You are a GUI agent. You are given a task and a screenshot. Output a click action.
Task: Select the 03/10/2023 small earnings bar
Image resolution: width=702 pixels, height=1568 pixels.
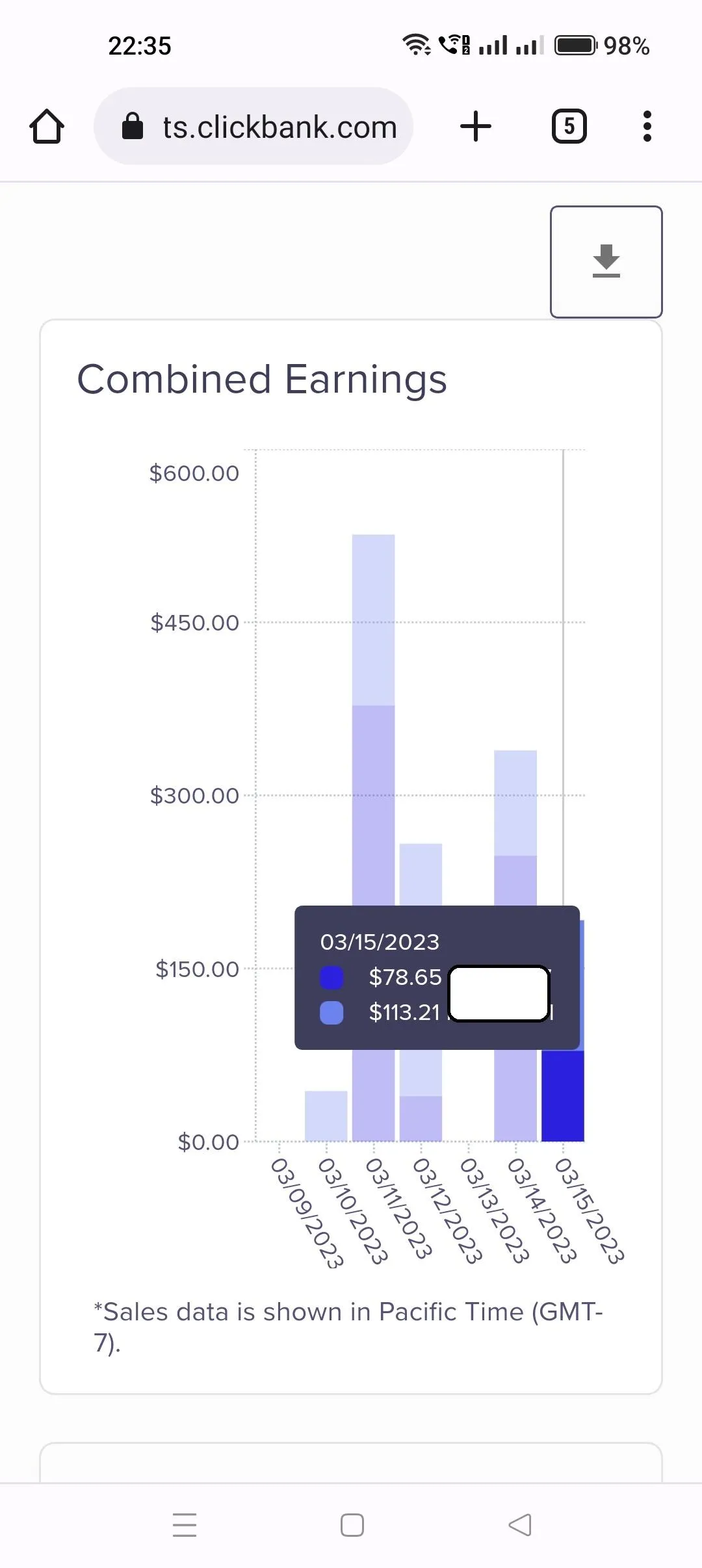click(326, 1116)
